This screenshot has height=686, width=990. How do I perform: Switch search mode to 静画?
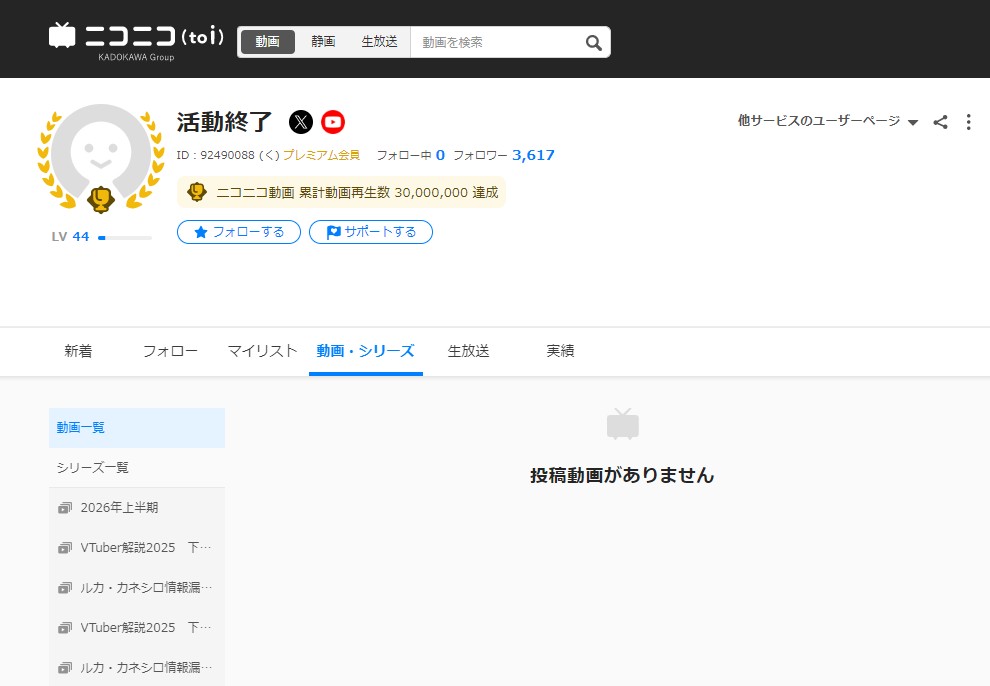(x=323, y=42)
